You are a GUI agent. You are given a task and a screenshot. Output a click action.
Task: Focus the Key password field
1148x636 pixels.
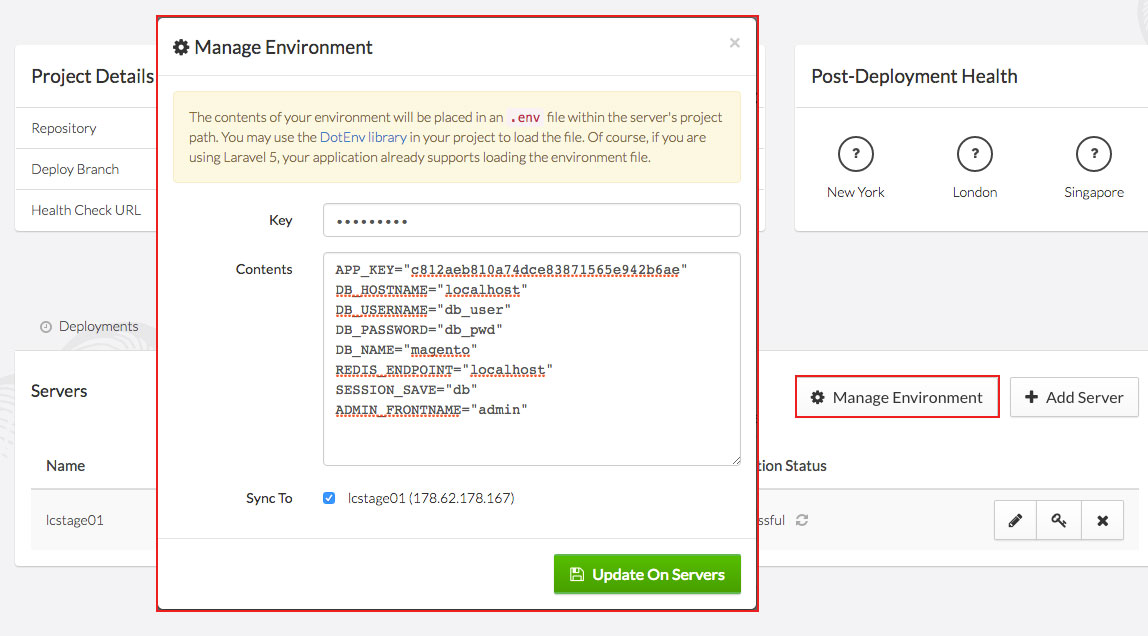coord(531,220)
